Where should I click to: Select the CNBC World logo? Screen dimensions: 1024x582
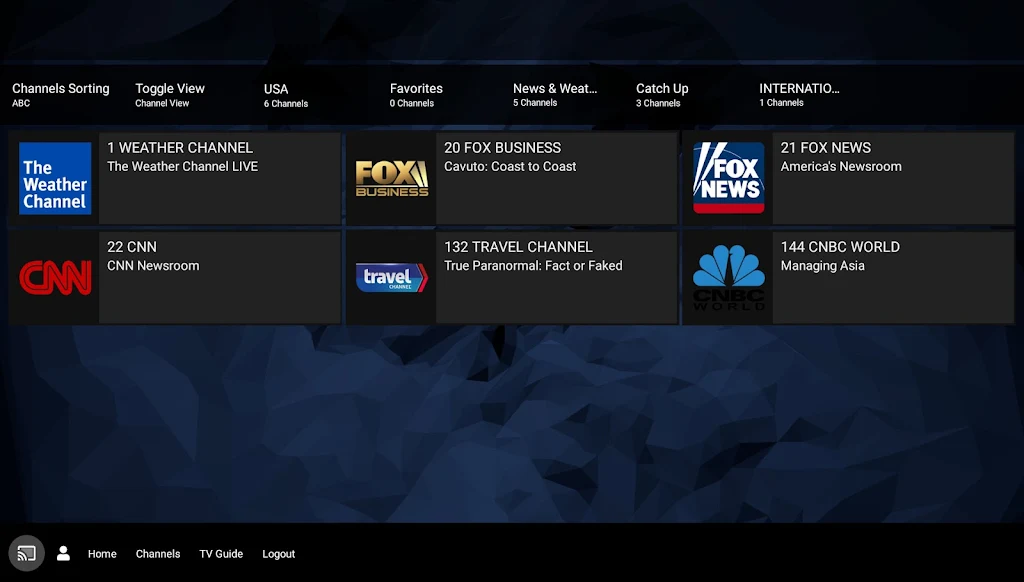click(729, 278)
